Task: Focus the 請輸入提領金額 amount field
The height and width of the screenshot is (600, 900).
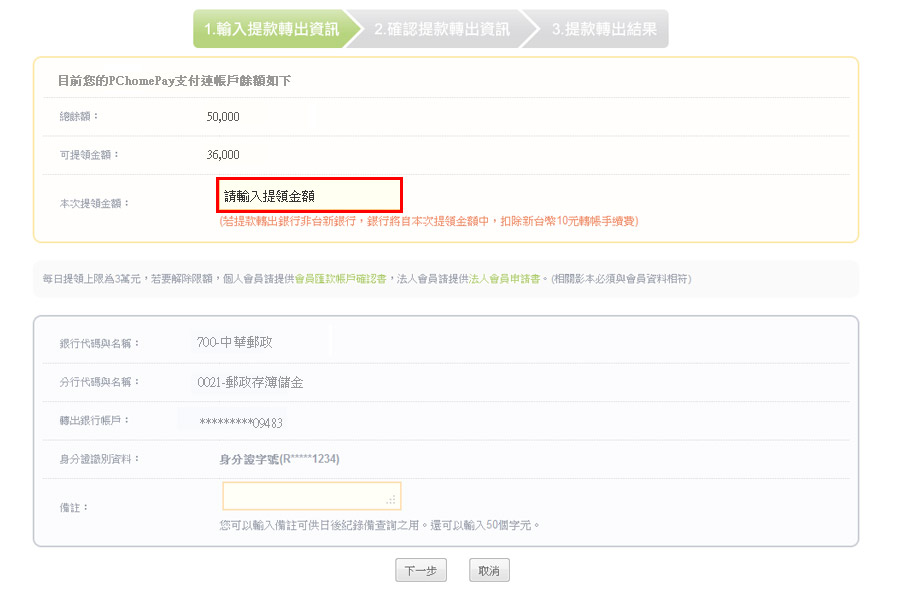Action: 309,196
